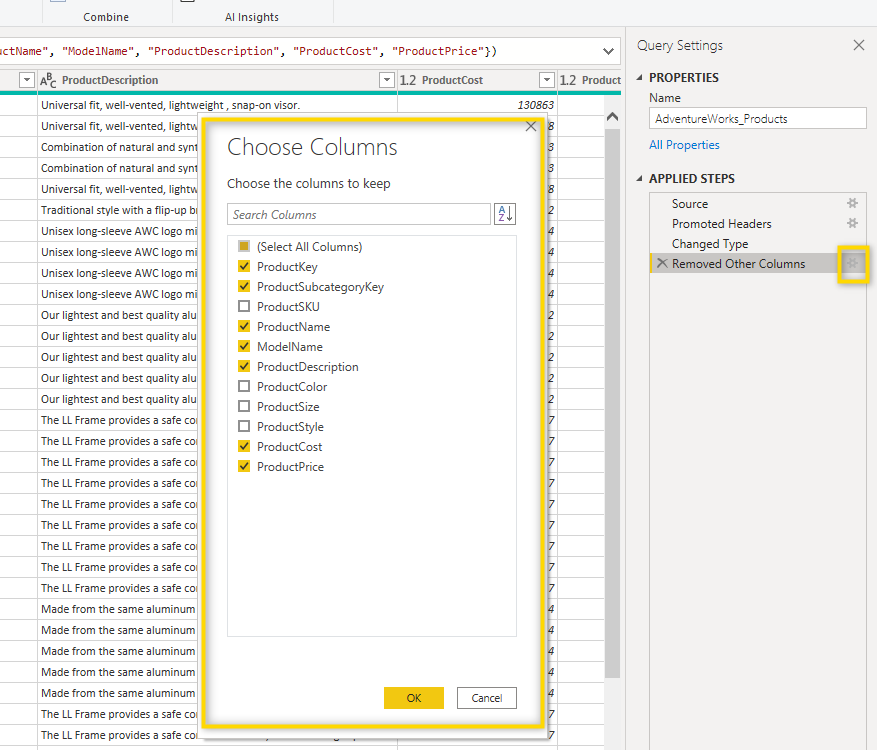Open gear settings for Promoted Headers step
Viewport: 877px width, 750px height.
point(852,223)
